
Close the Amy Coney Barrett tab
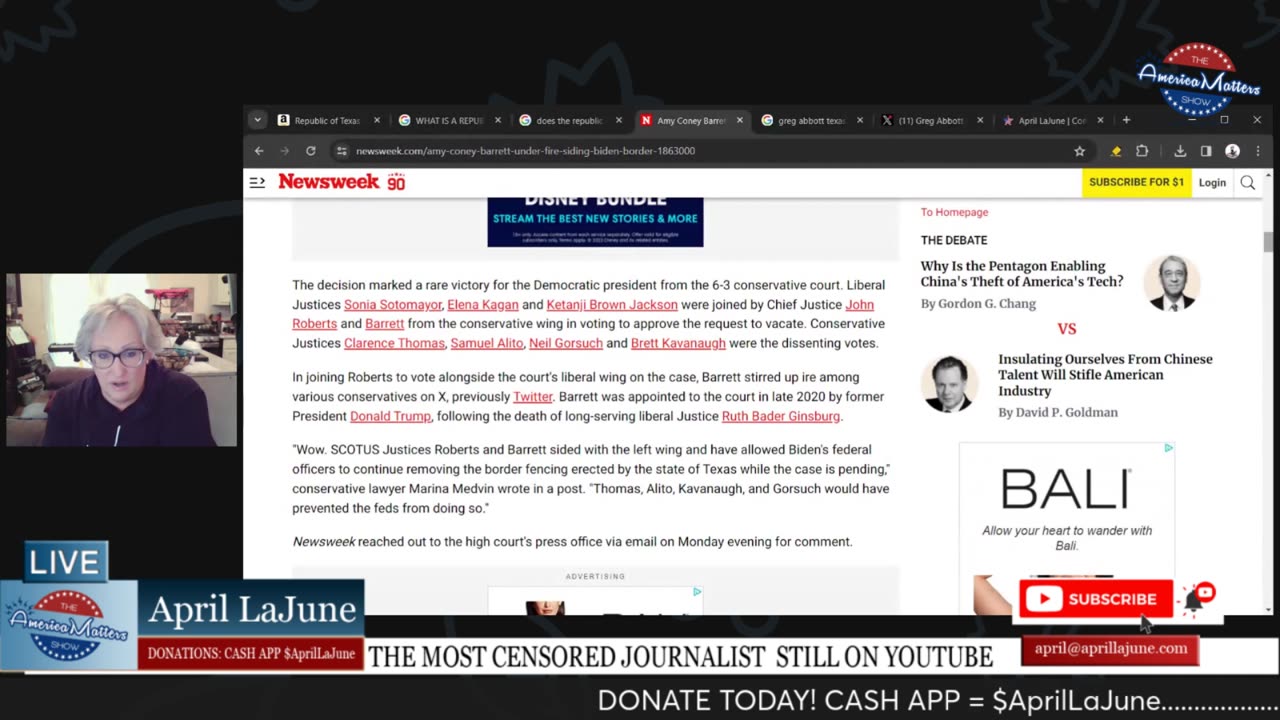740,120
